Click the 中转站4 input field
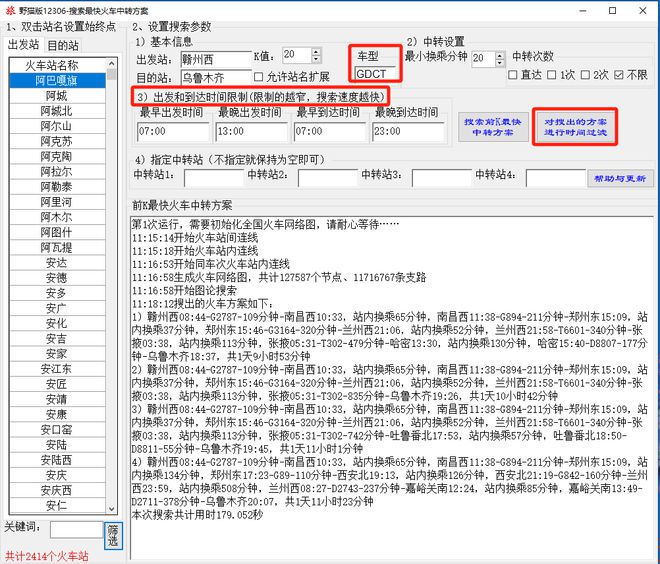Viewport: 660px width, 564px height. tap(556, 178)
